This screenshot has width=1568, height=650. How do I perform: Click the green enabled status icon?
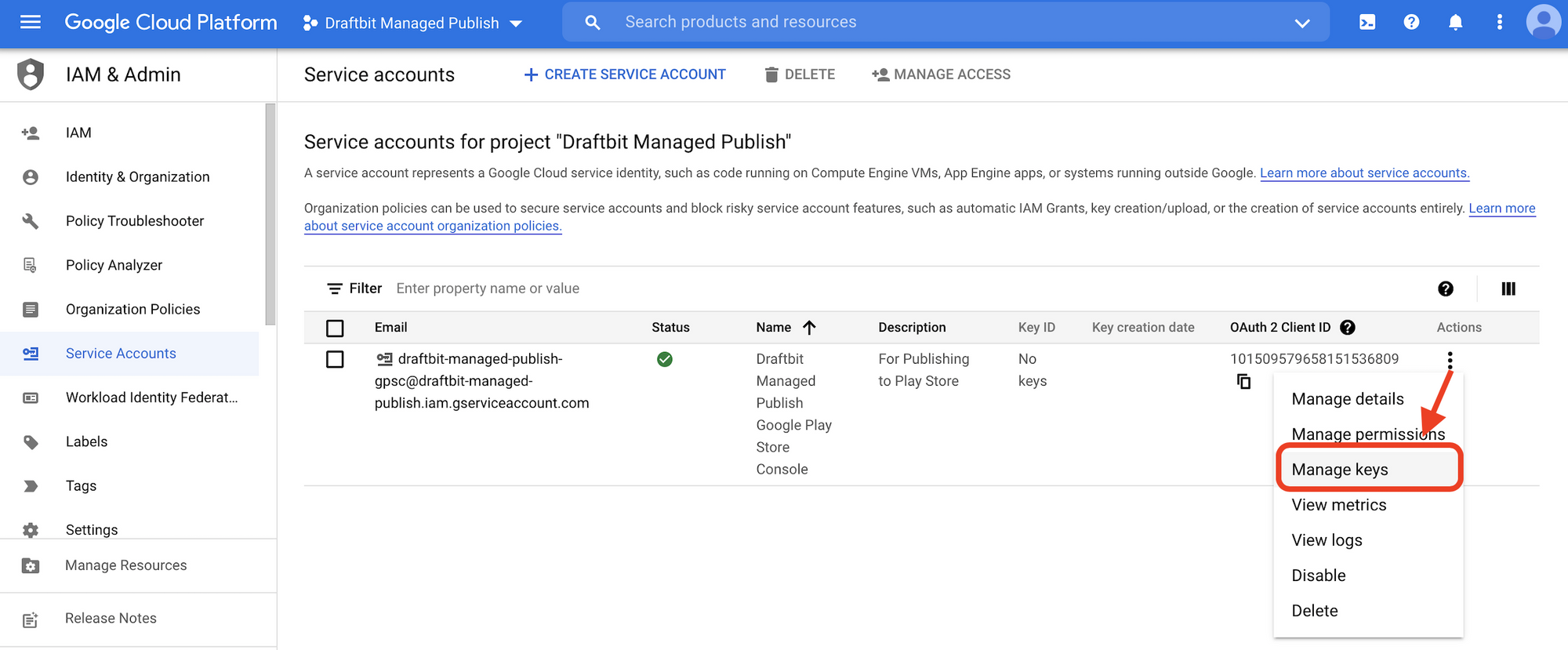(664, 359)
